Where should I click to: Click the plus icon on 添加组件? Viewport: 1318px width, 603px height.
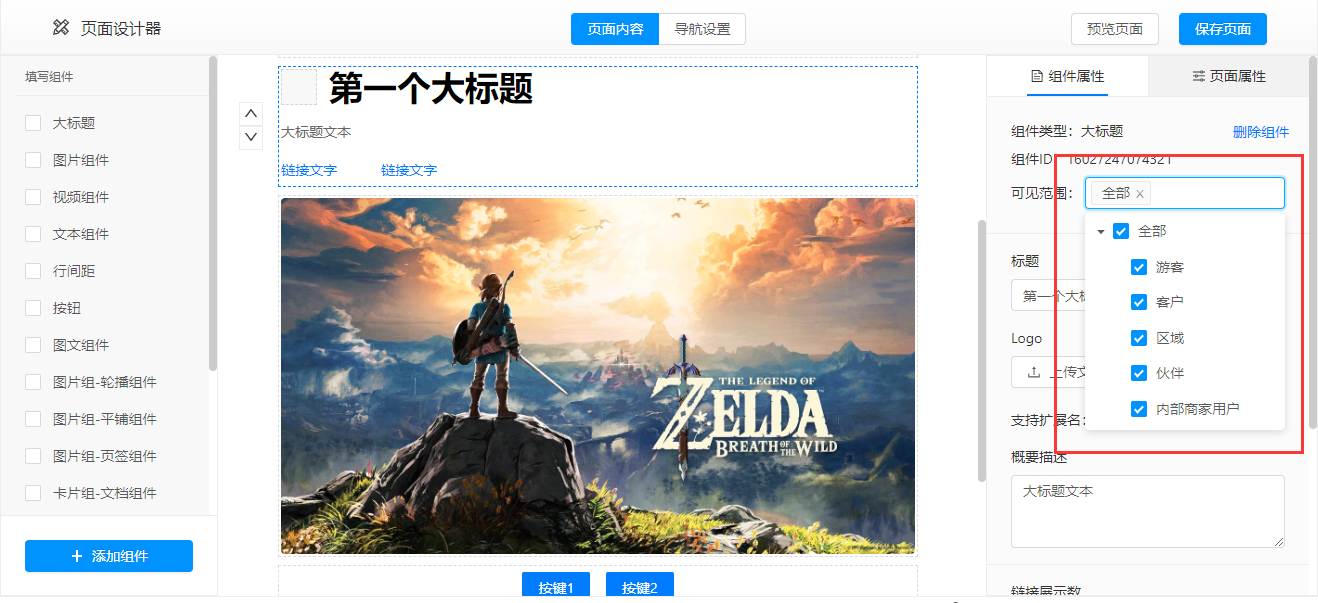coord(77,556)
